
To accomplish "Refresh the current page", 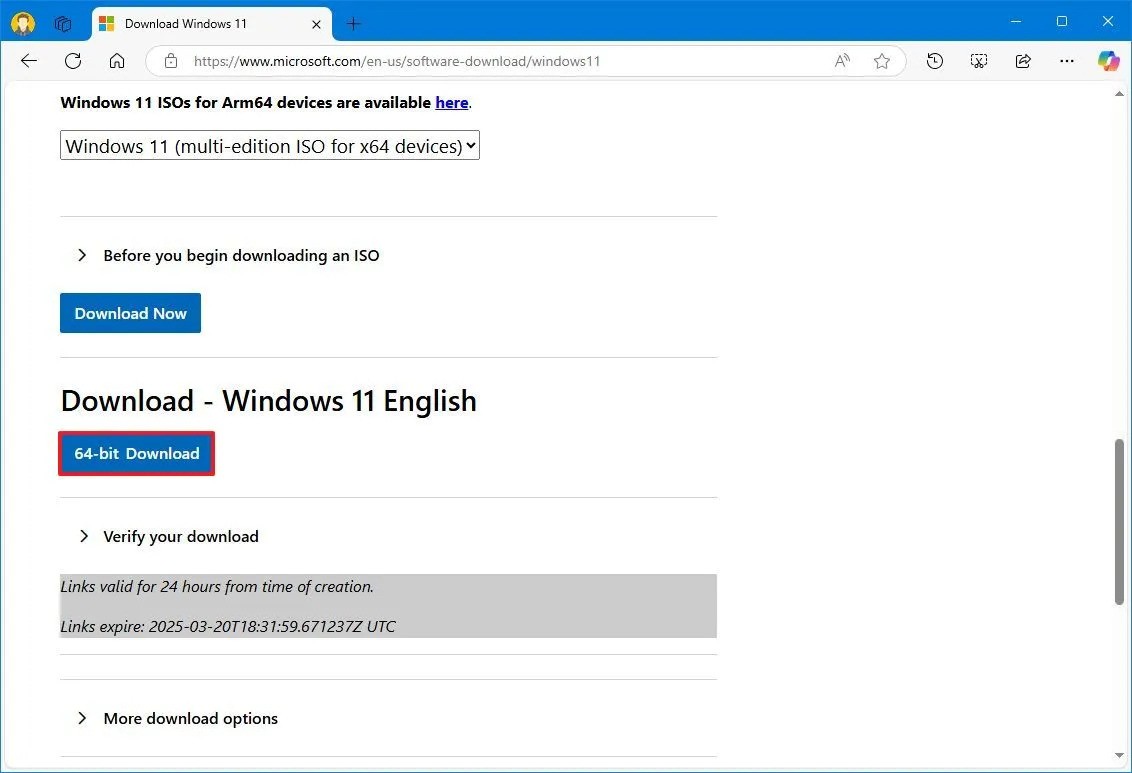I will (x=72, y=61).
